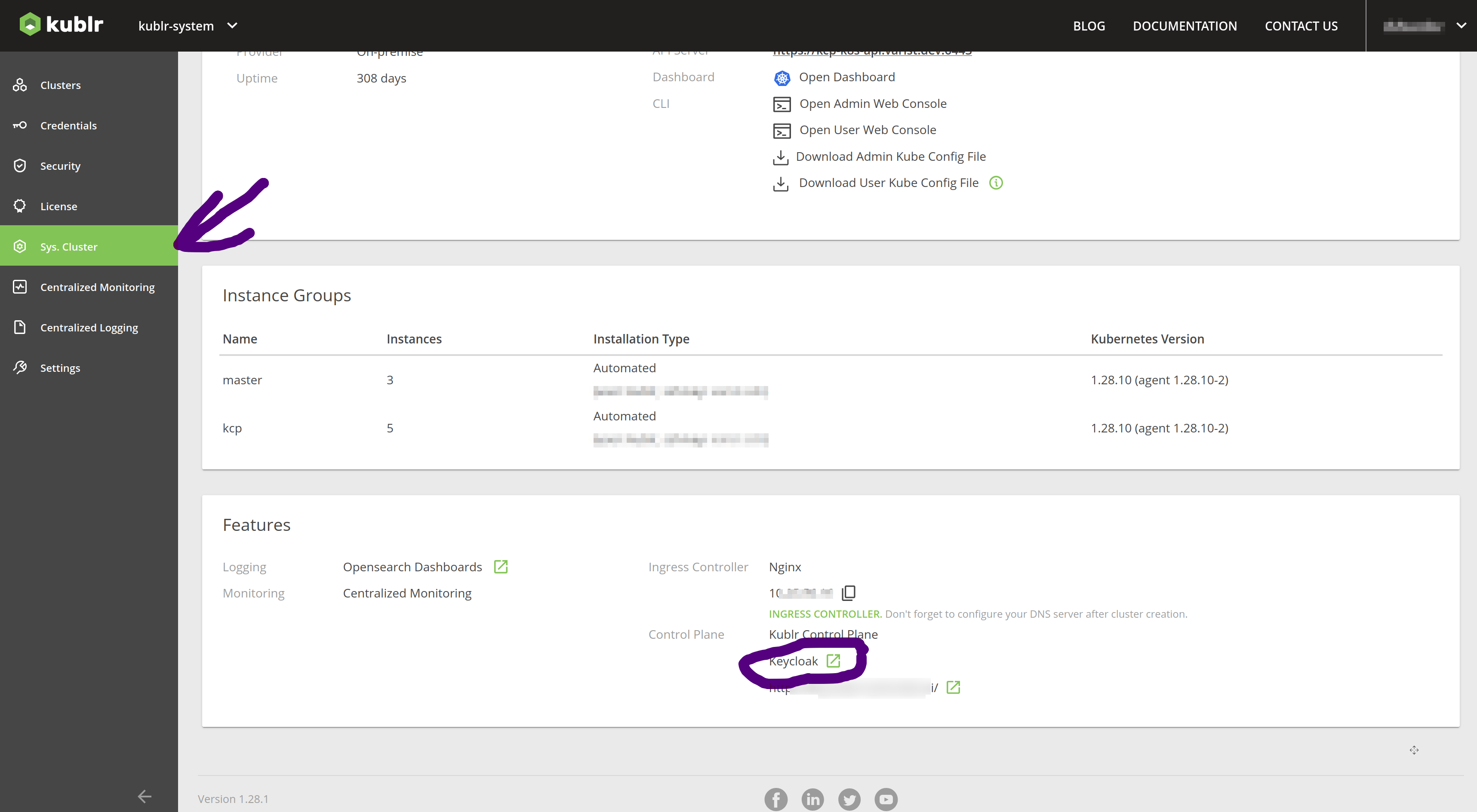The width and height of the screenshot is (1477, 812).
Task: Open the Keycloak external link icon
Action: click(x=833, y=661)
